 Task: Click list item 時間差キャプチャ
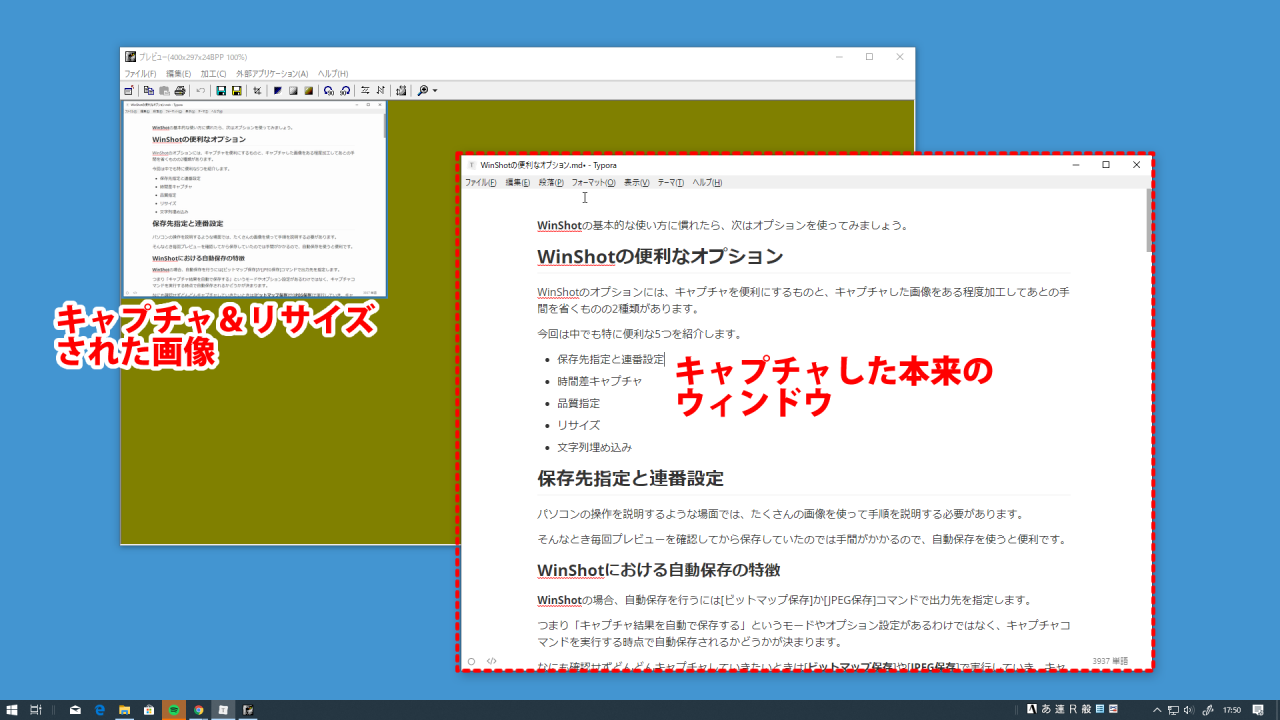(599, 381)
